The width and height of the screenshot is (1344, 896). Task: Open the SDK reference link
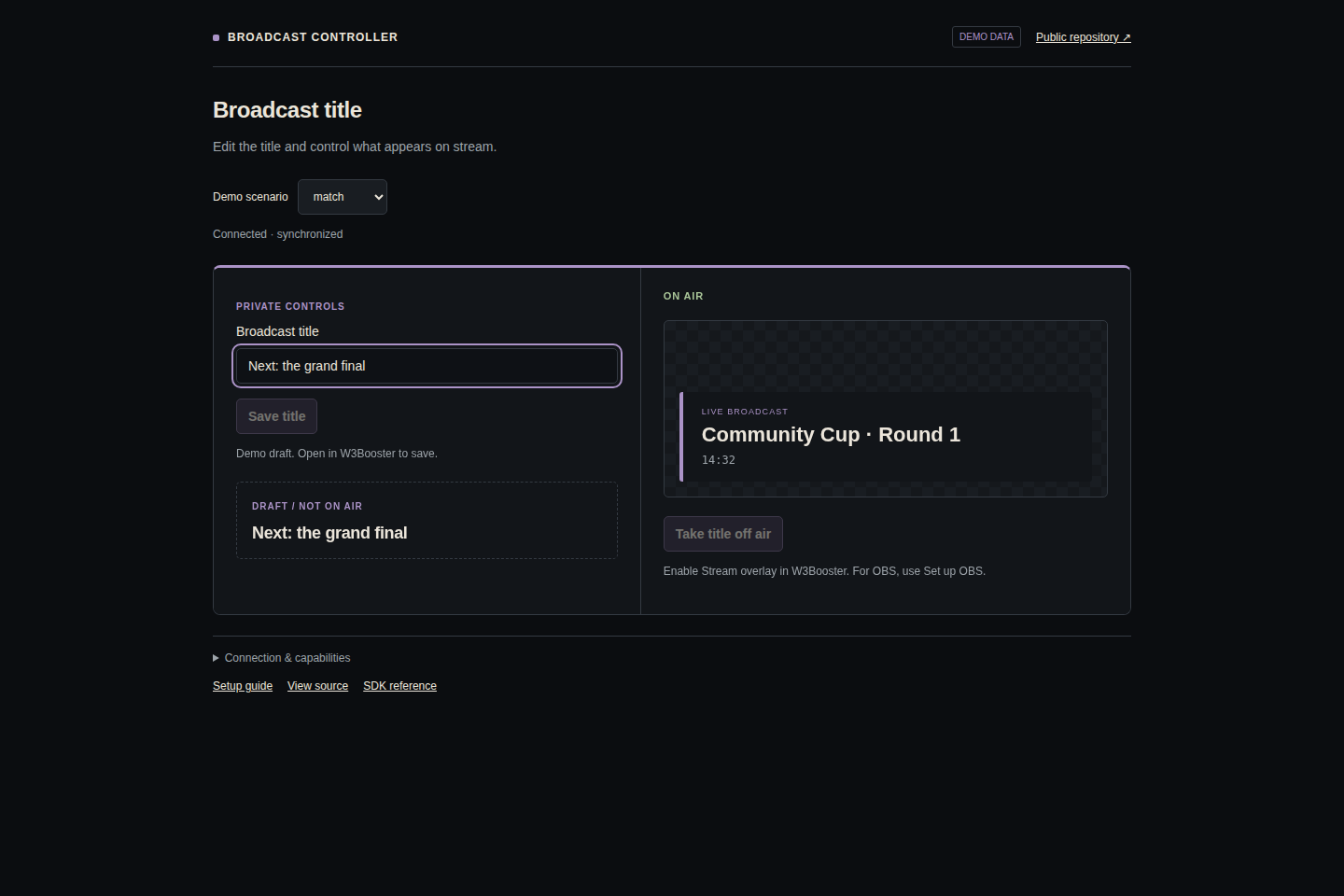399,686
